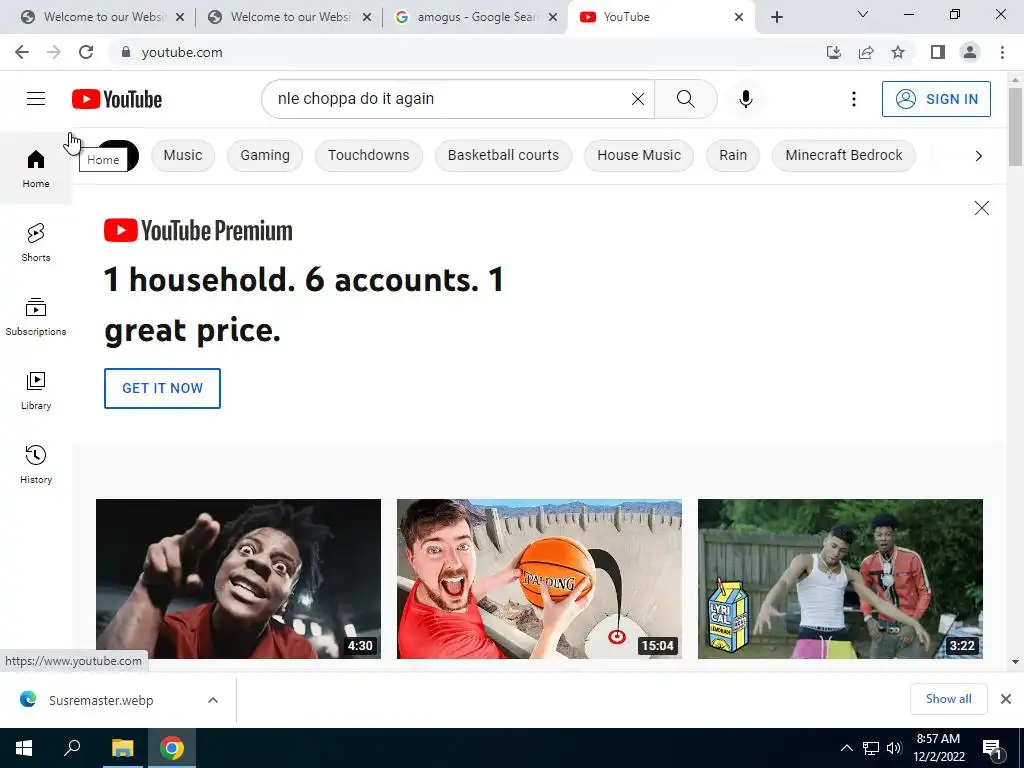Viewport: 1024px width, 768px height.
Task: Open the network icon in the tray
Action: click(871, 748)
